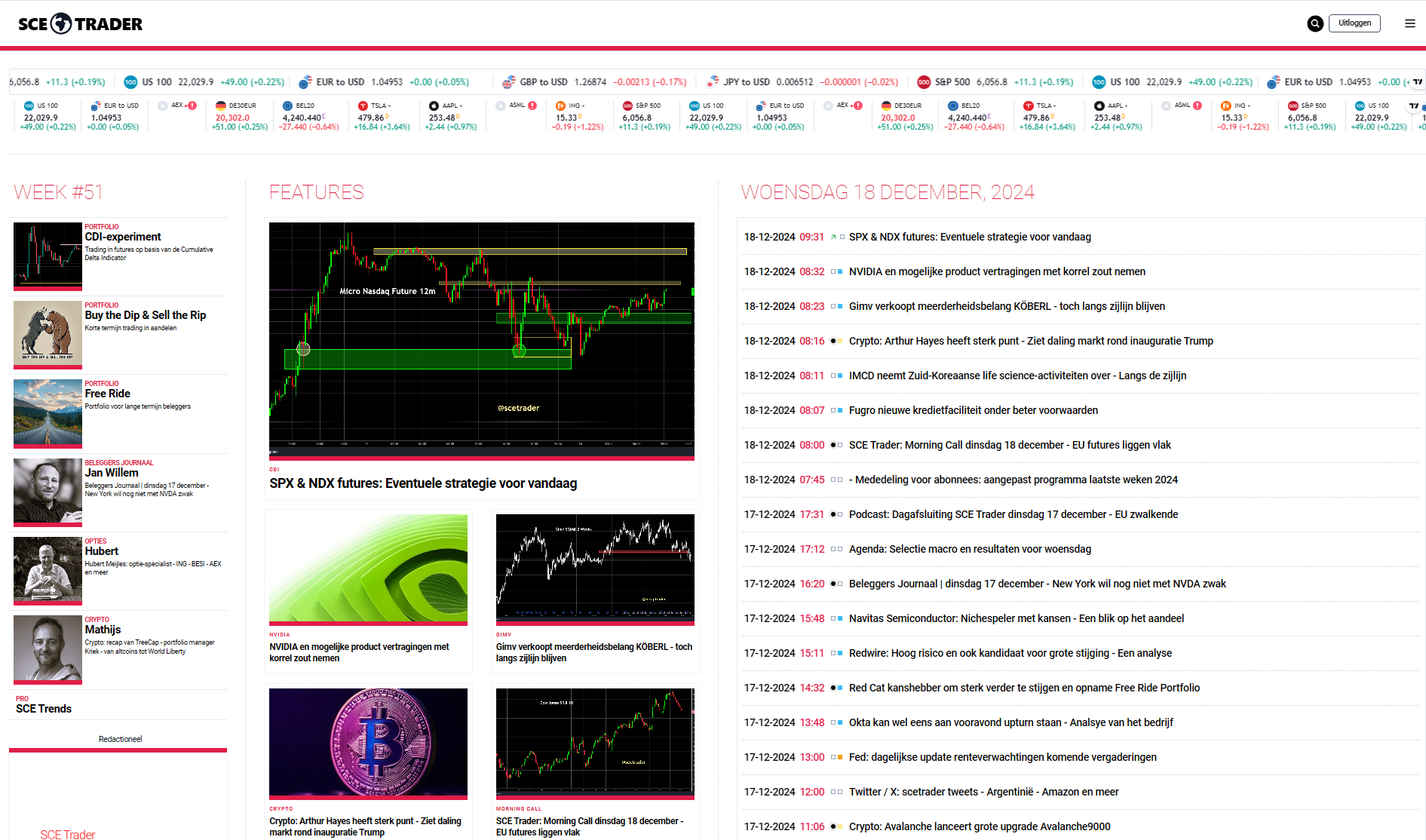Click the WOENSDAG 18 DECEMBER, 2024 heading
Image resolution: width=1426 pixels, height=840 pixels.
[888, 192]
